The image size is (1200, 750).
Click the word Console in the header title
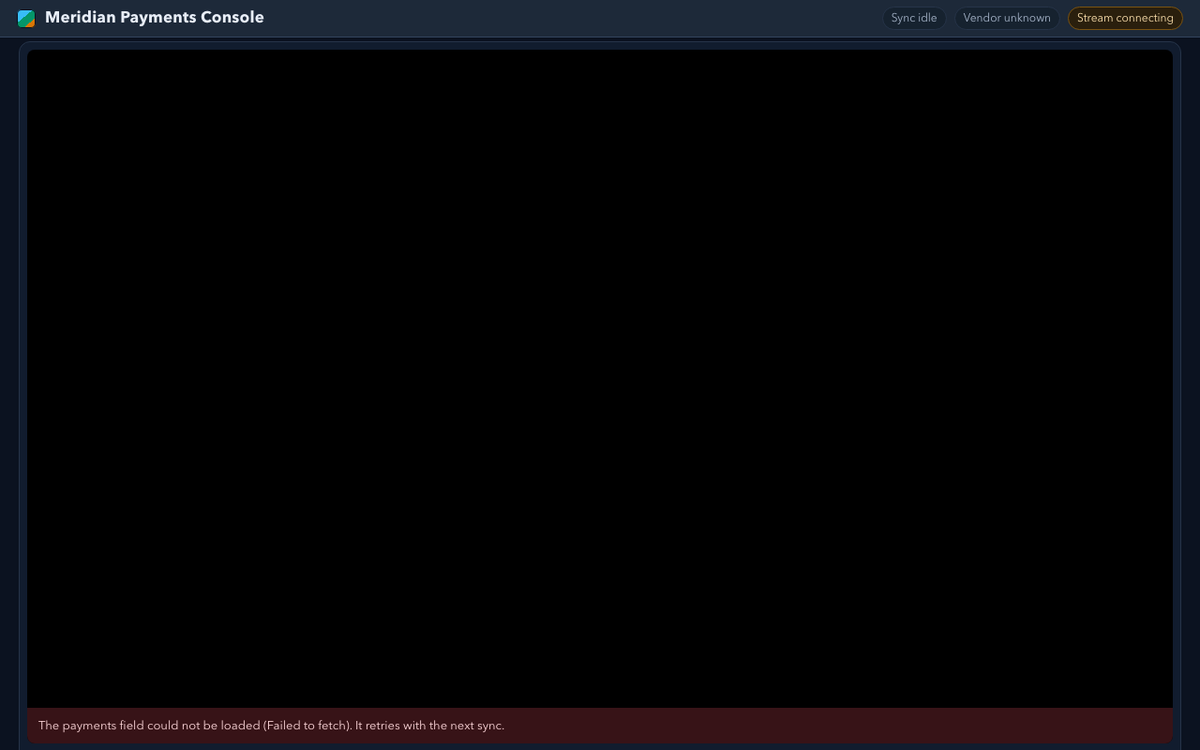233,17
